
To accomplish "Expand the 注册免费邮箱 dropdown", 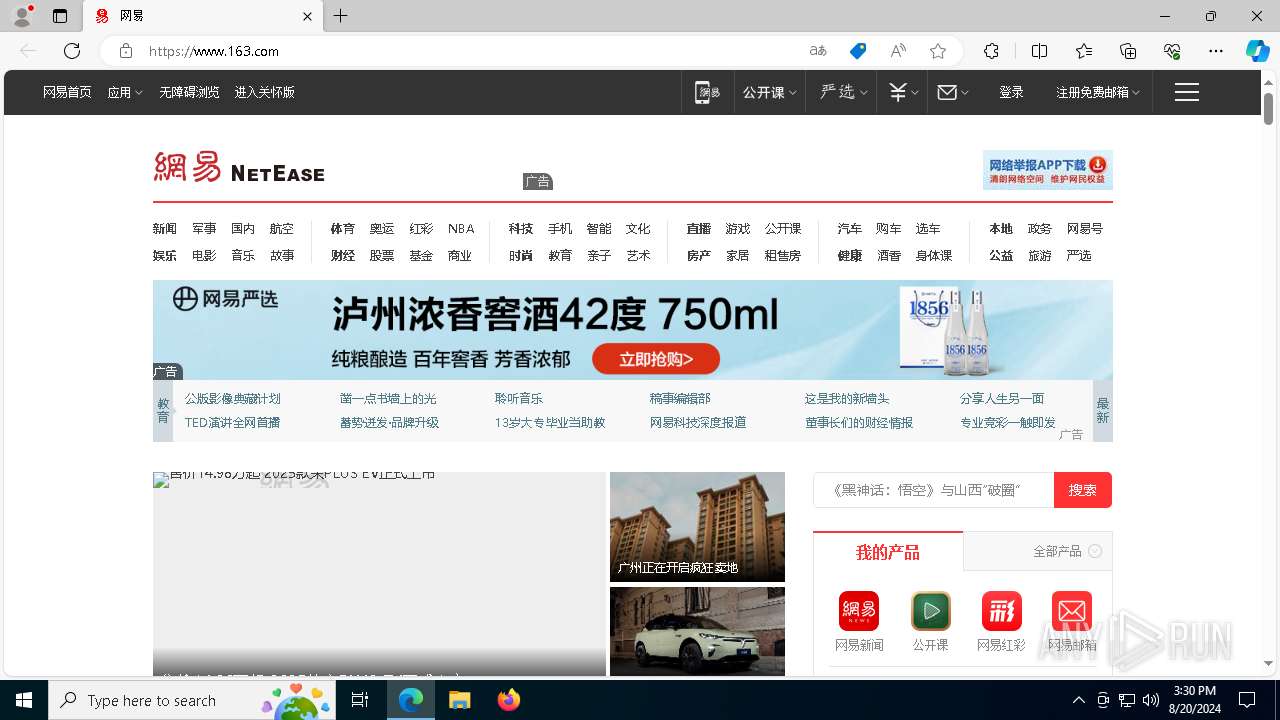I will click(x=1098, y=92).
